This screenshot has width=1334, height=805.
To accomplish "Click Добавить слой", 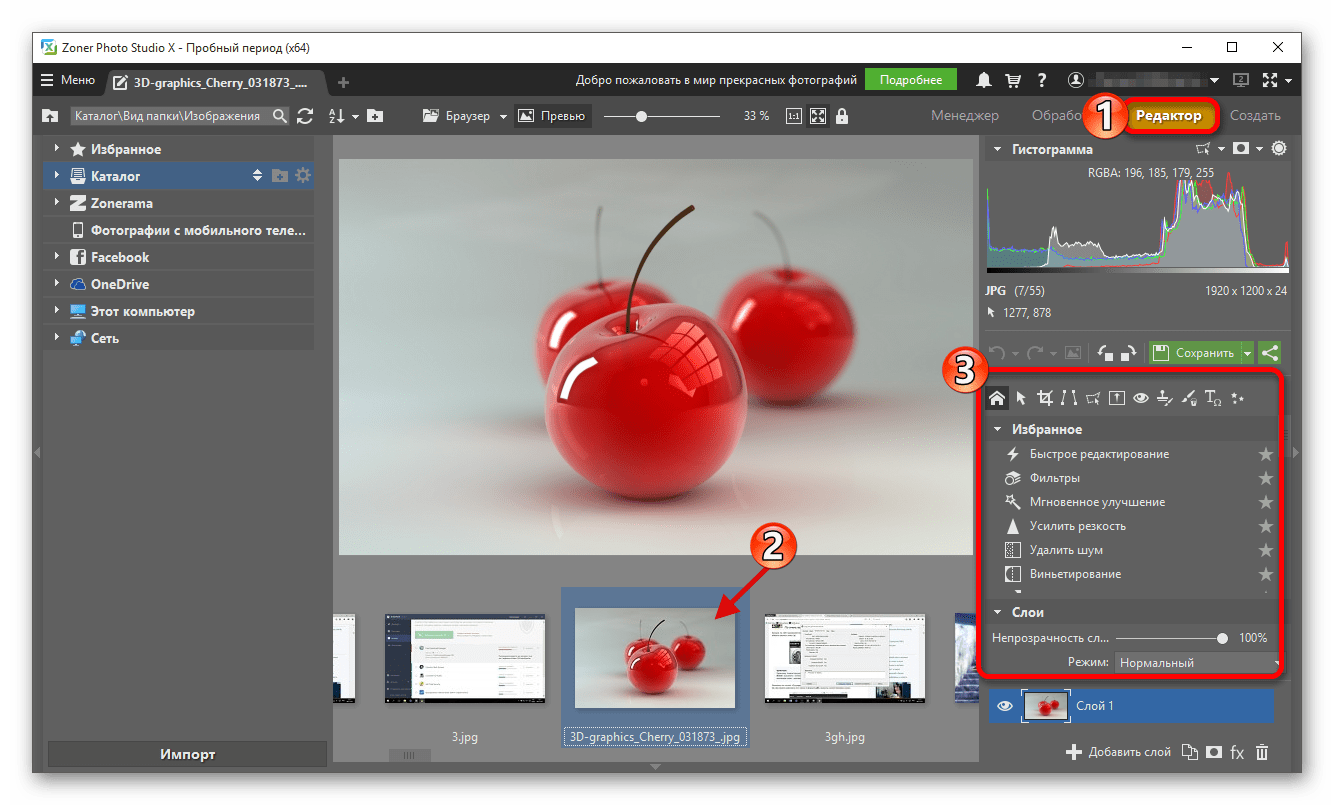I will (1118, 752).
